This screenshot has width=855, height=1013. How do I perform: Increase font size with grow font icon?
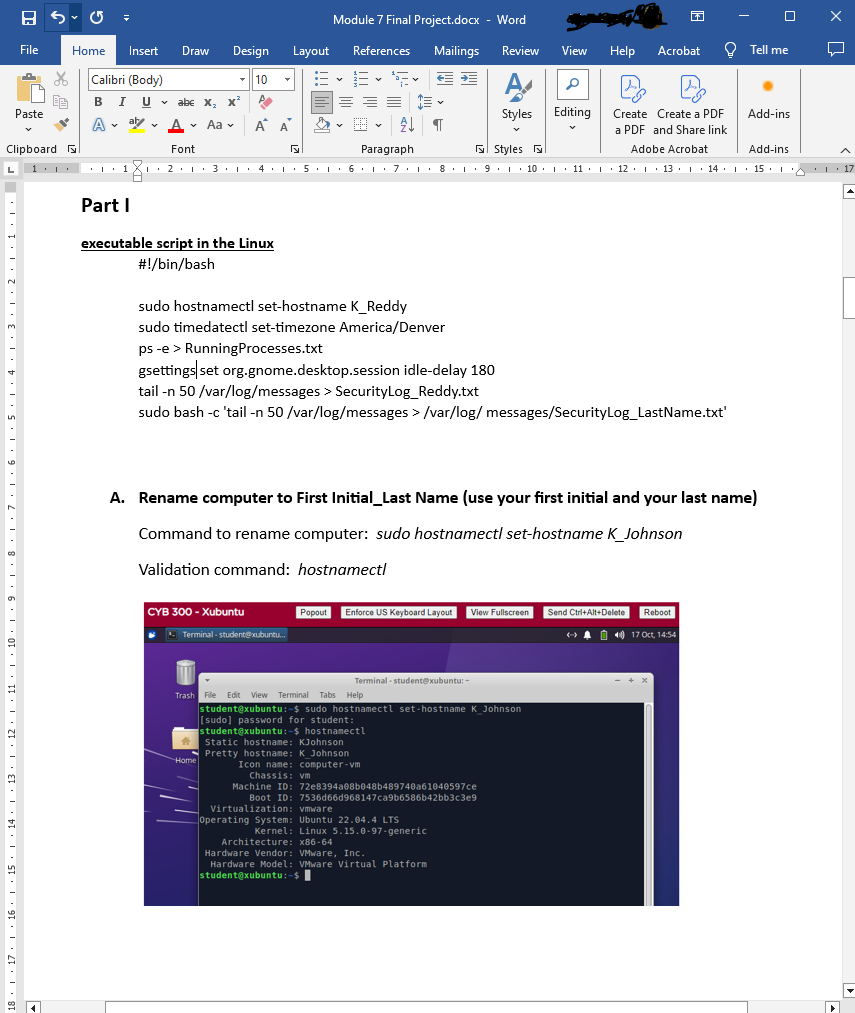(261, 125)
